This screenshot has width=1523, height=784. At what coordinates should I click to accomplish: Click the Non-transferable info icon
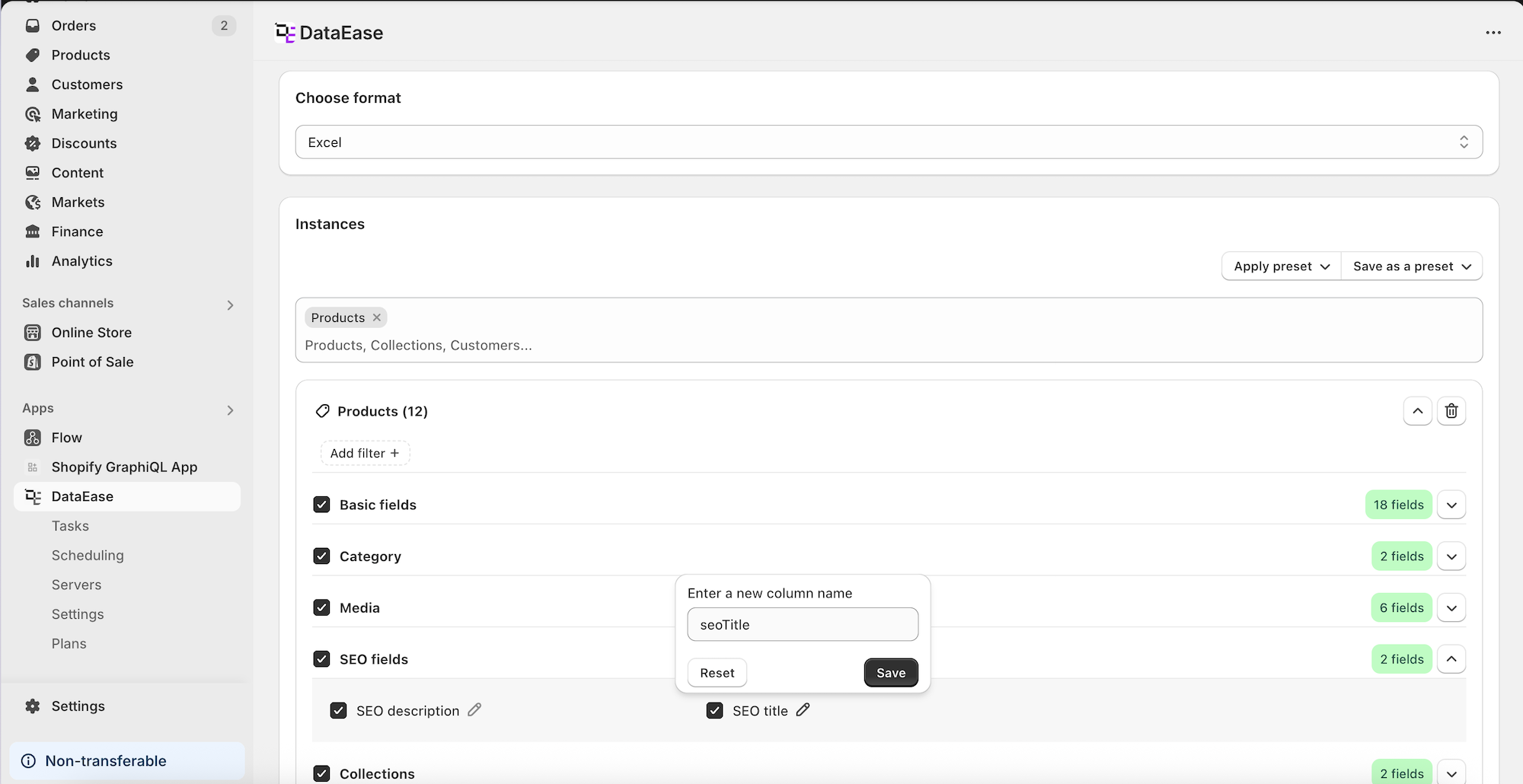pyautogui.click(x=29, y=761)
